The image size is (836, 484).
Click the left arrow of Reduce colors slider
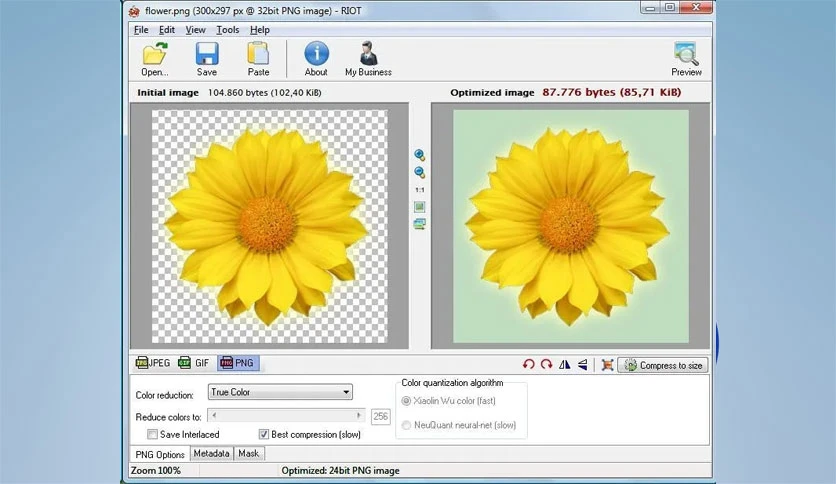pyautogui.click(x=214, y=415)
